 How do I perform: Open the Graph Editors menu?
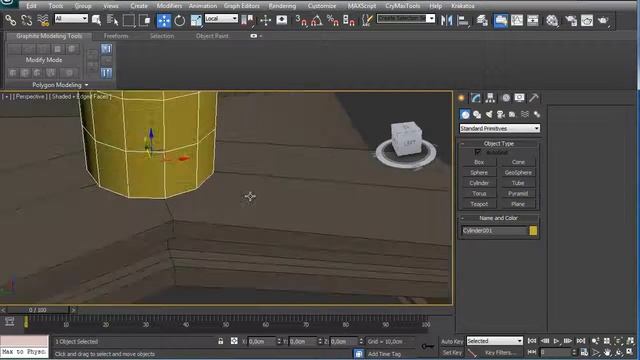(242, 6)
